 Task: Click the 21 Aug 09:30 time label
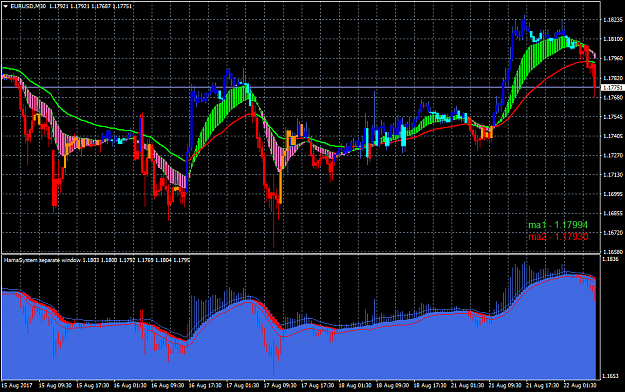coord(505,386)
